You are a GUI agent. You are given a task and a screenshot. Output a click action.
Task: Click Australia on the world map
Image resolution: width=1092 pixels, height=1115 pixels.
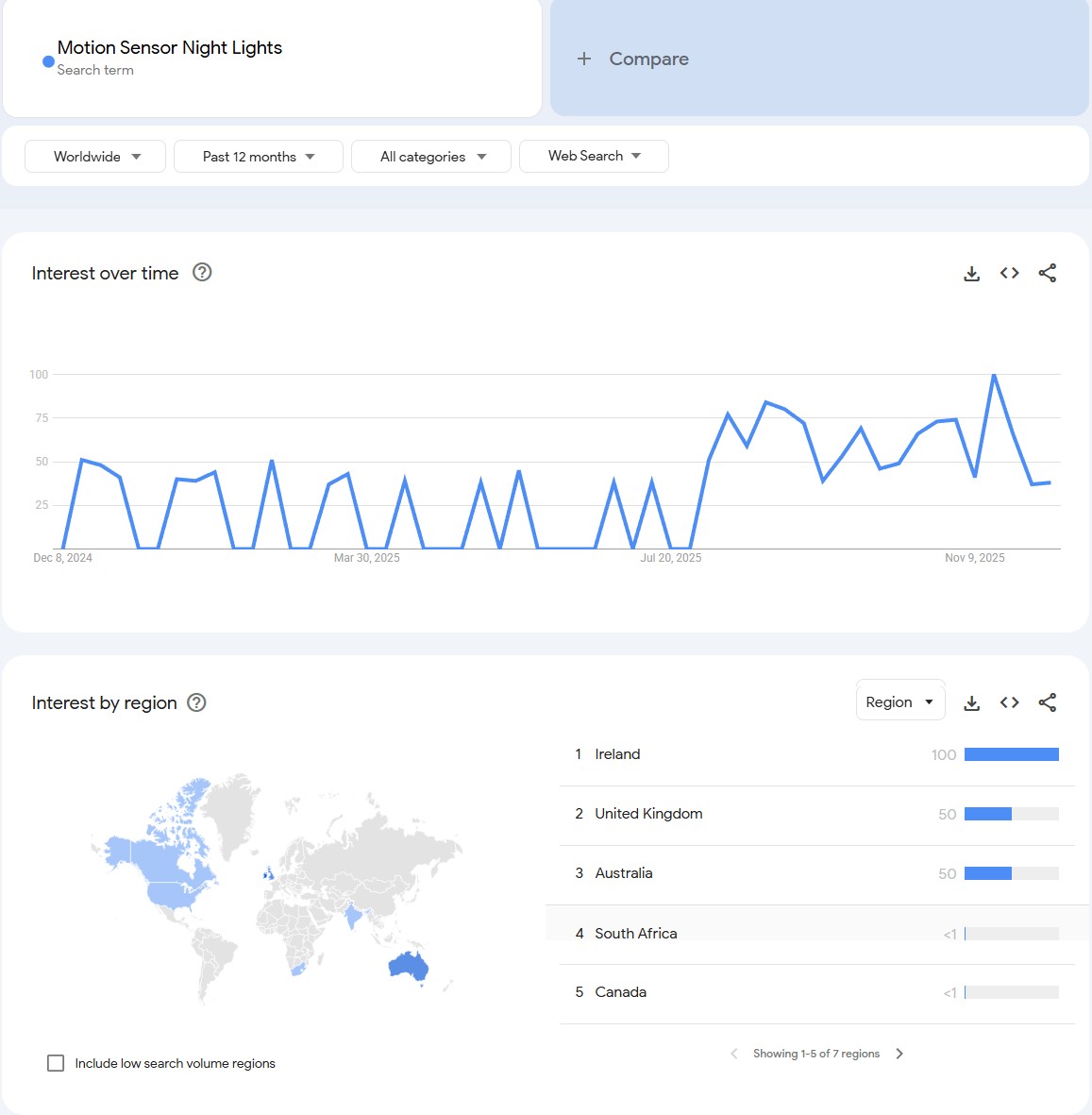[x=409, y=966]
